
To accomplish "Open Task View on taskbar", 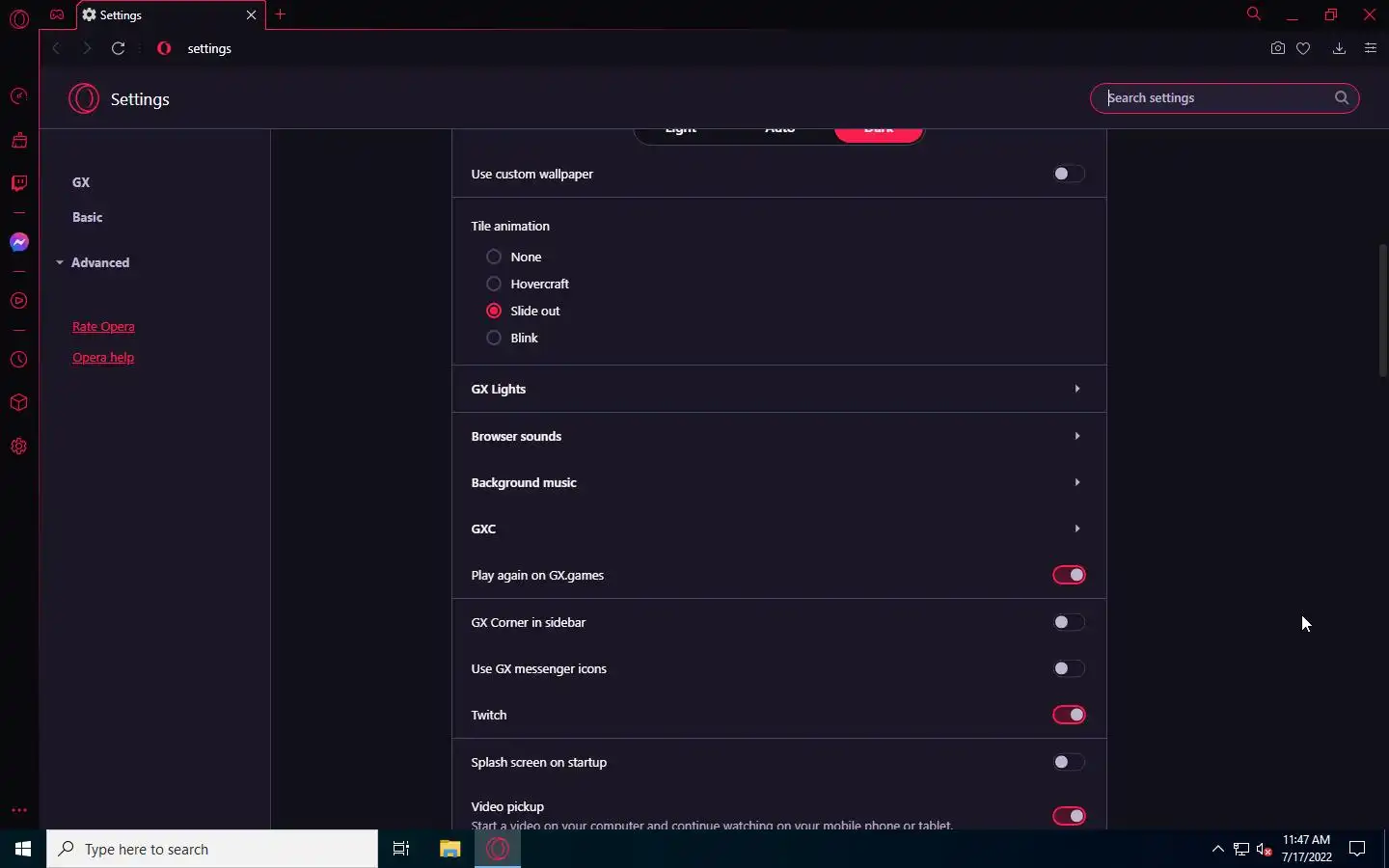I will [401, 849].
